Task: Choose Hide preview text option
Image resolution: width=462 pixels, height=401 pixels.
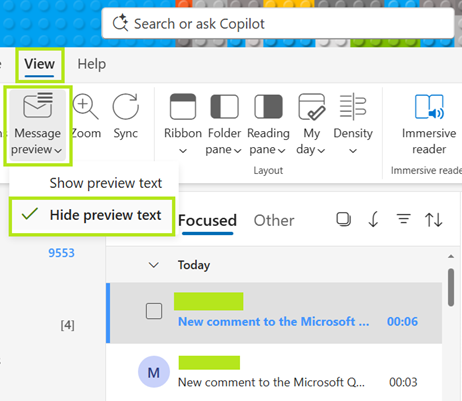Action: pos(92,215)
